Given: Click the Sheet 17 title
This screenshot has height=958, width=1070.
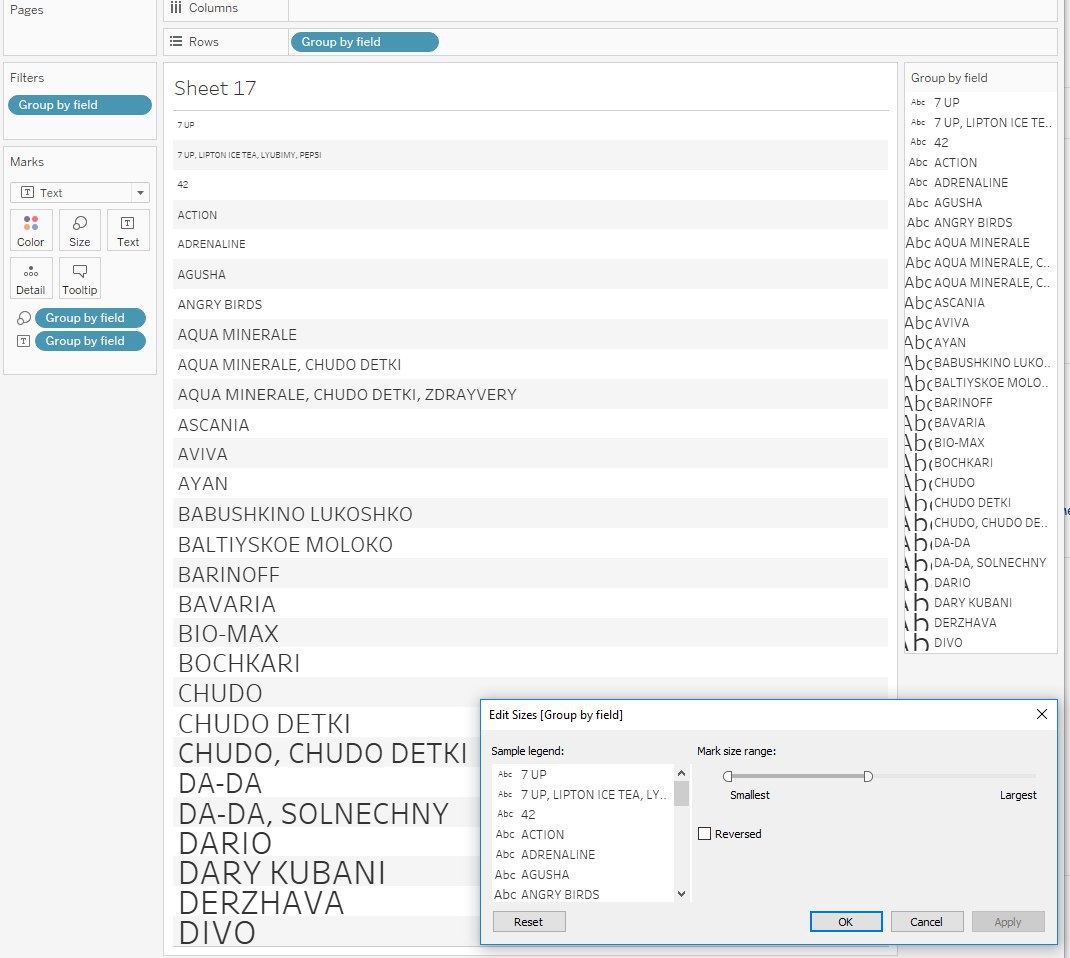Looking at the screenshot, I should [215, 88].
